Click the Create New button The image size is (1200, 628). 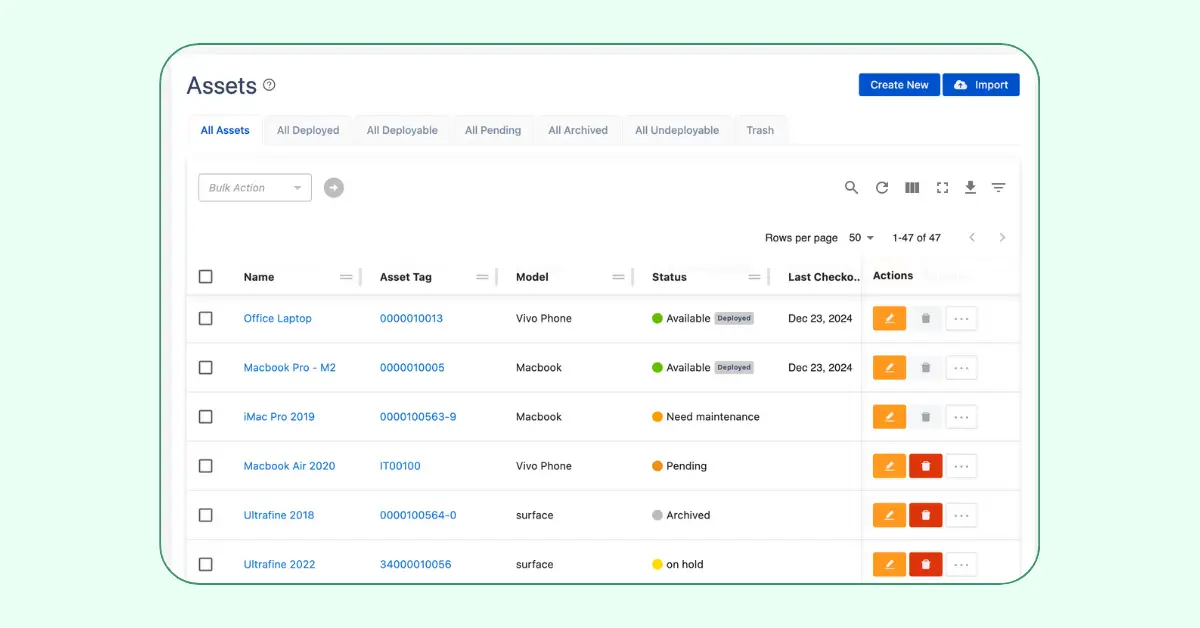point(899,85)
